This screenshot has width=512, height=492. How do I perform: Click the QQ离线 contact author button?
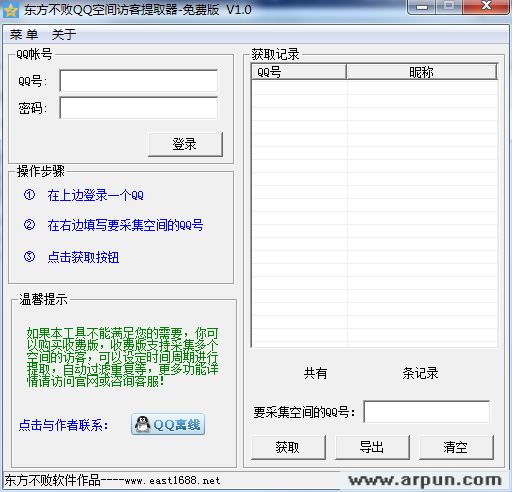pyautogui.click(x=168, y=424)
